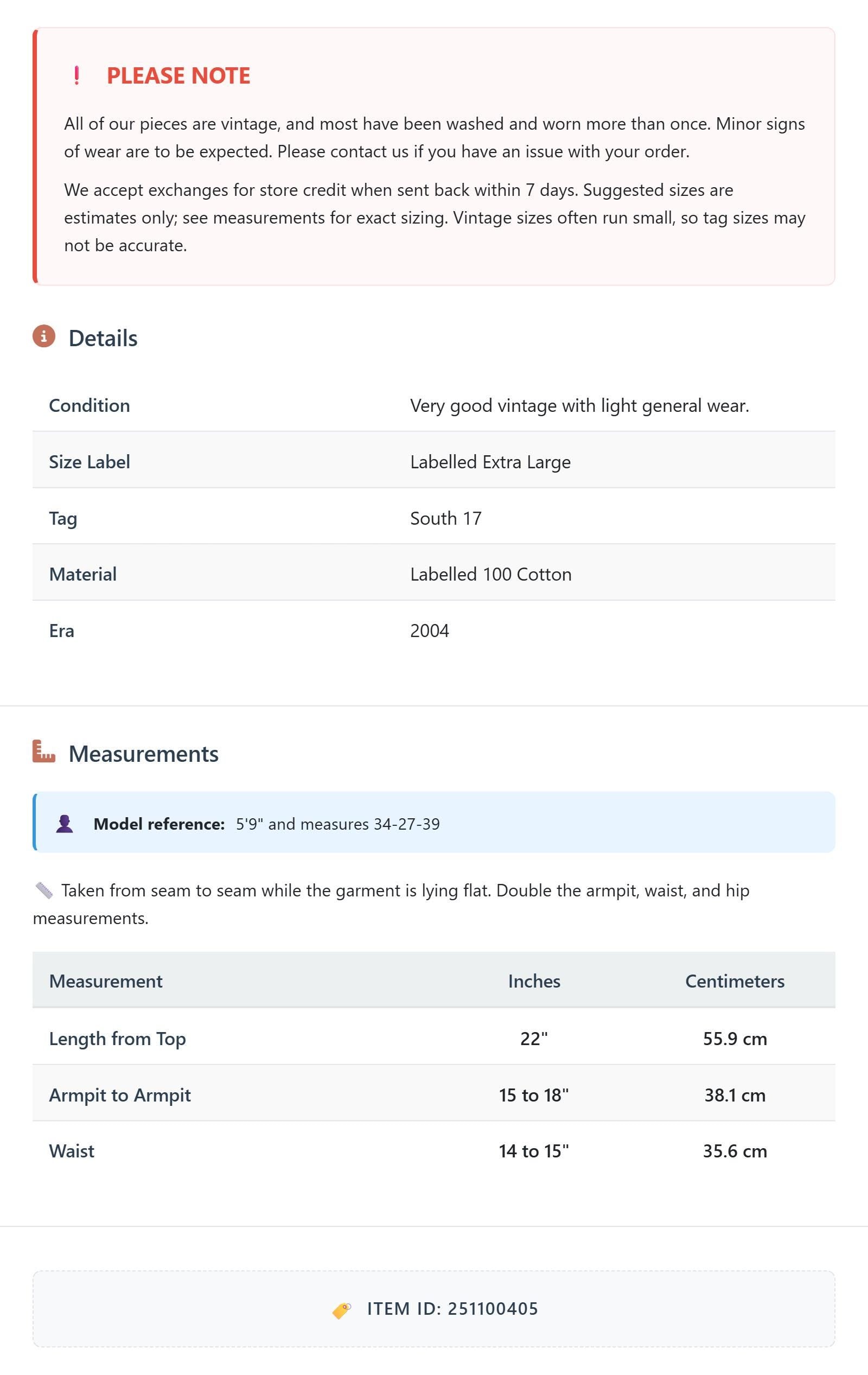Image resolution: width=868 pixels, height=1375 pixels.
Task: Click the Details section heading
Action: (103, 338)
